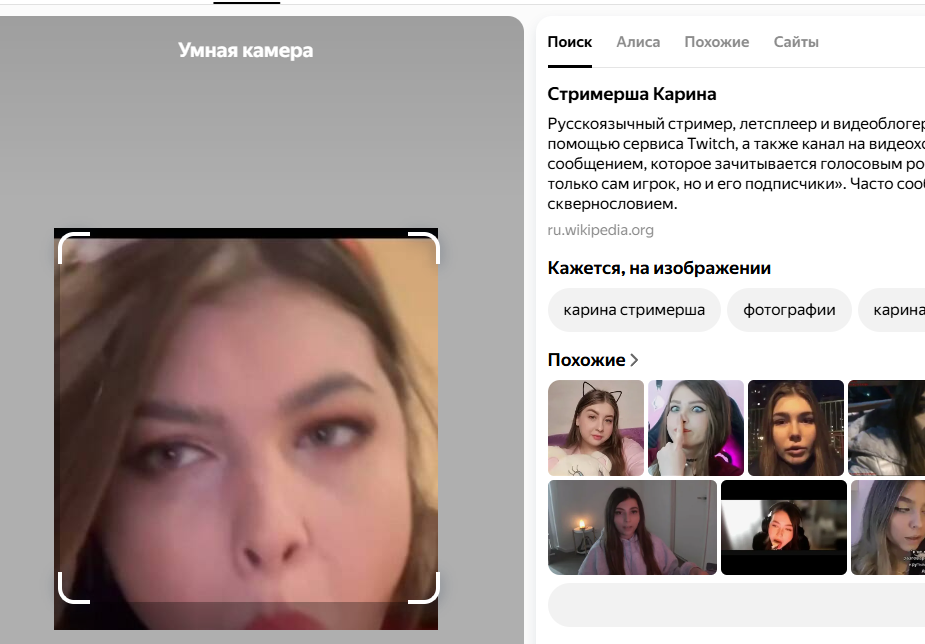Open similar thumbnail with cat ears headband
This screenshot has height=644, width=925.
click(596, 428)
